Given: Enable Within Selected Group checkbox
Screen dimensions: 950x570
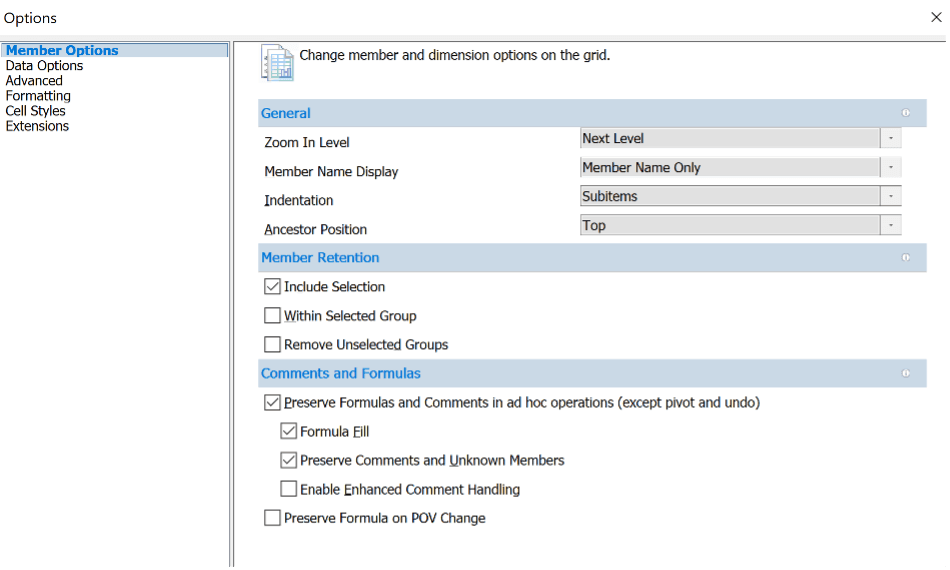Looking at the screenshot, I should coord(272,316).
